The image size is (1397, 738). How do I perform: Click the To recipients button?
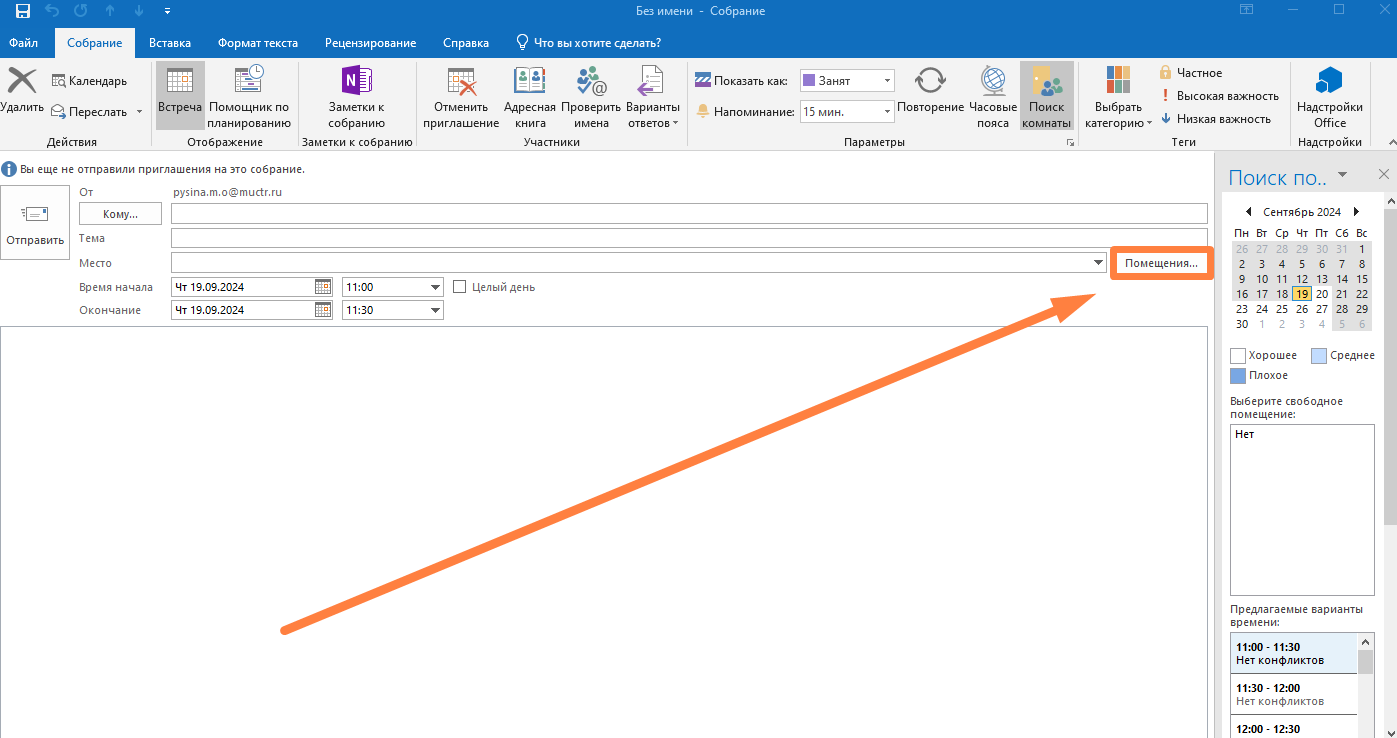(119, 214)
